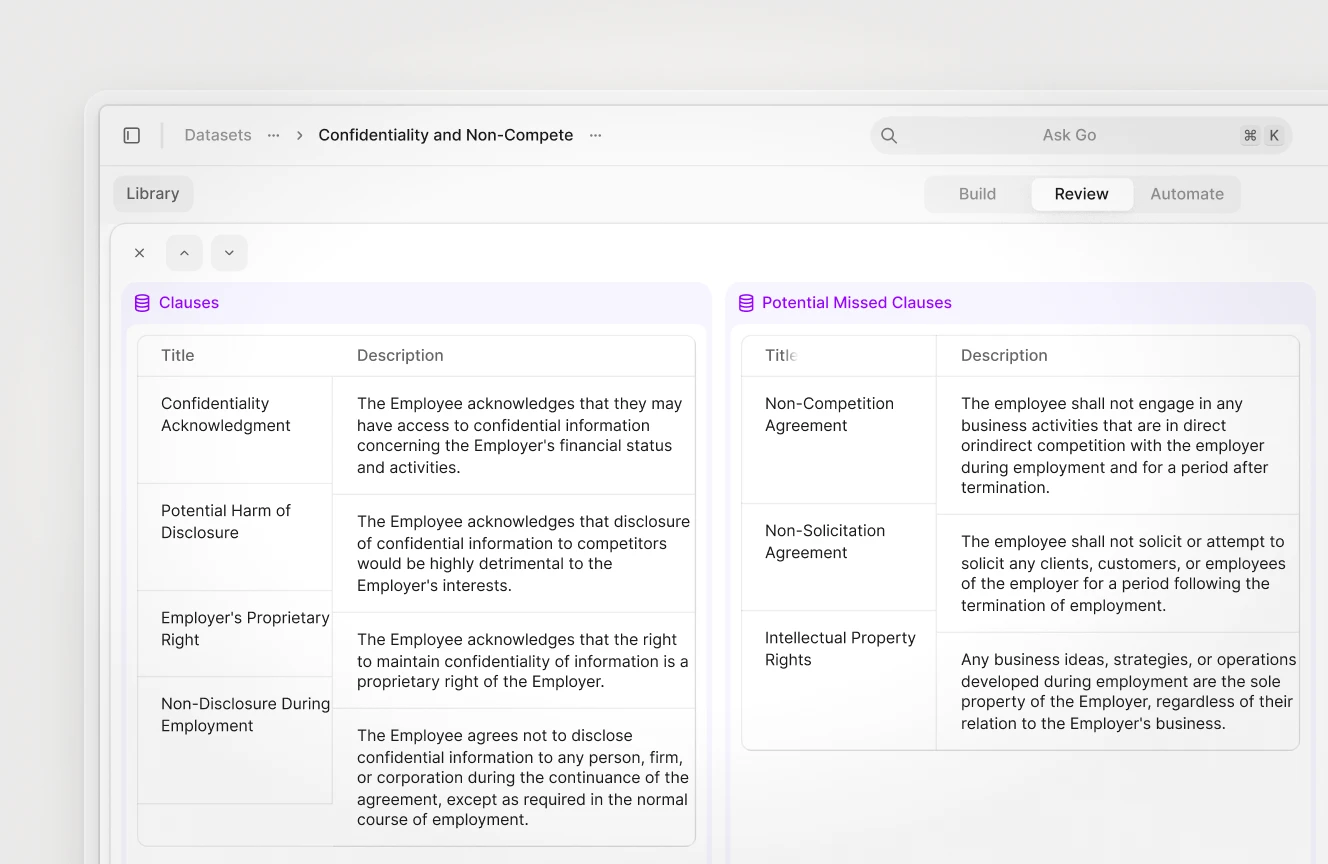This screenshot has height=864, width=1328.
Task: Go to previous item with up chevron
Action: 184,253
